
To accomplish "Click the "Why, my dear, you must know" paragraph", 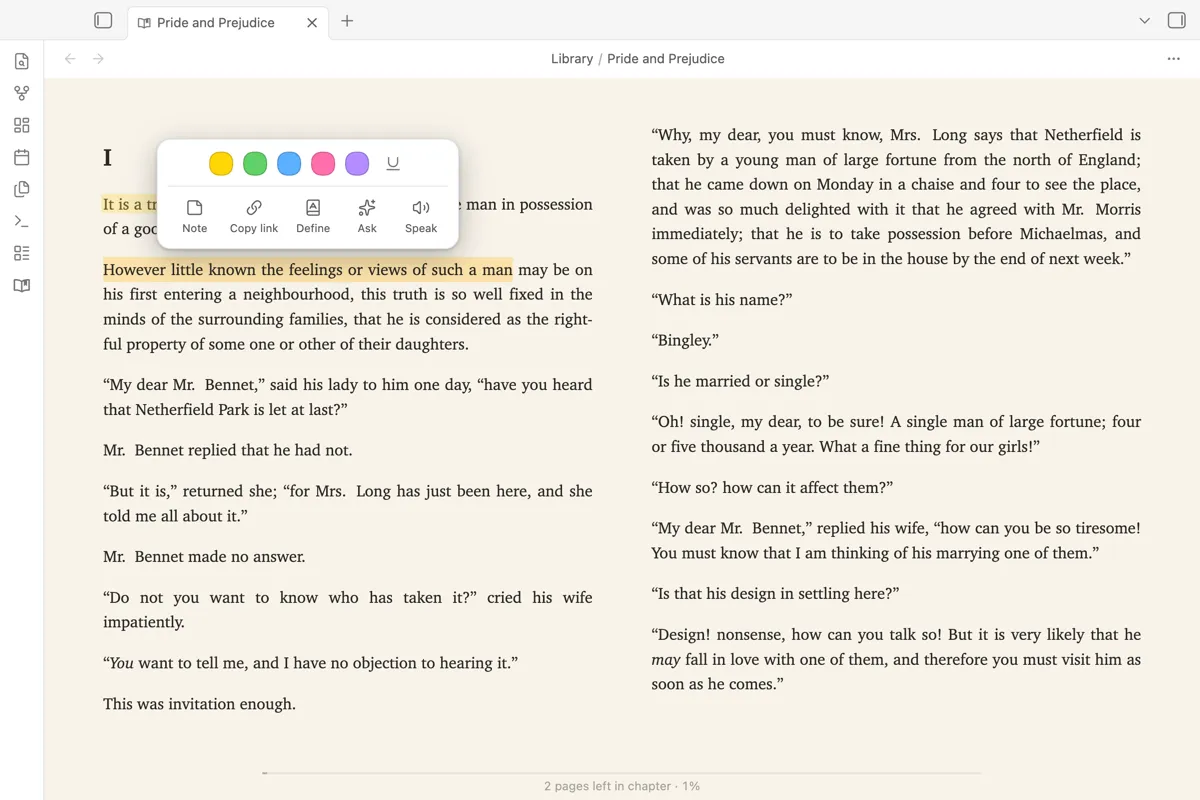I will click(x=896, y=196).
